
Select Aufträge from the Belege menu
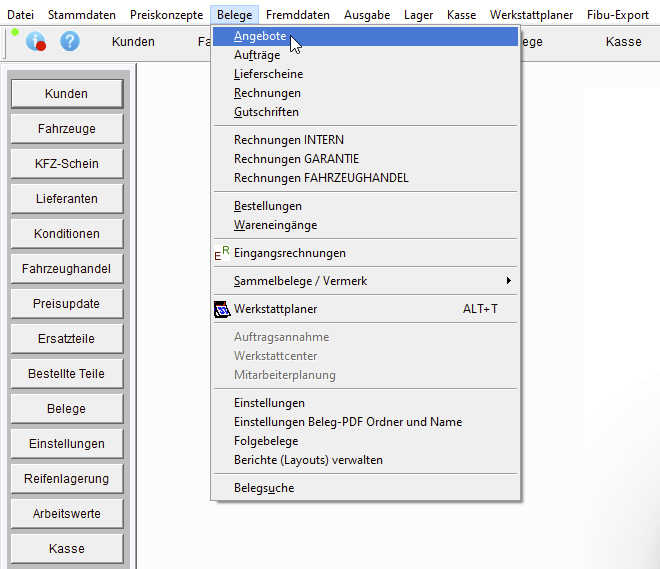point(365,55)
